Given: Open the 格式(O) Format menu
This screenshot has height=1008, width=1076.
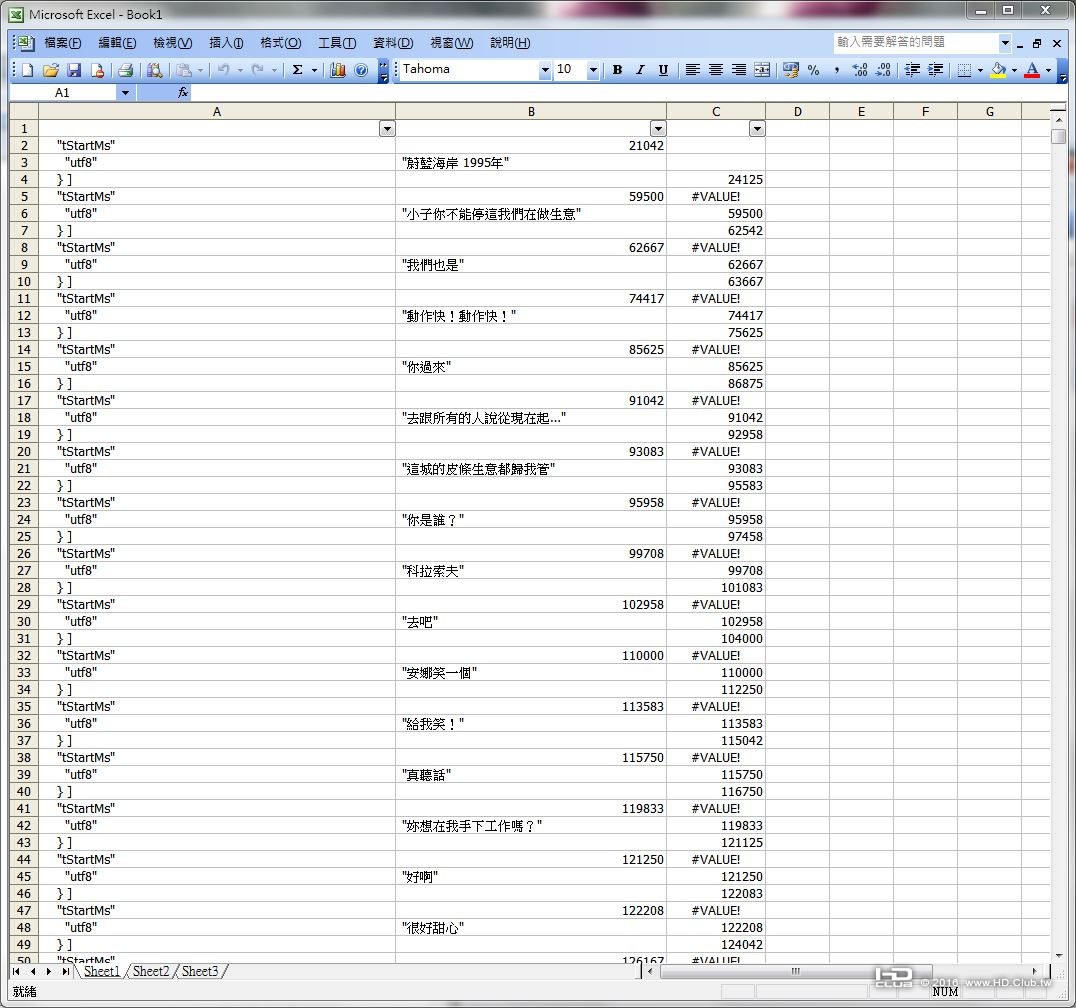Looking at the screenshot, I should (x=281, y=43).
